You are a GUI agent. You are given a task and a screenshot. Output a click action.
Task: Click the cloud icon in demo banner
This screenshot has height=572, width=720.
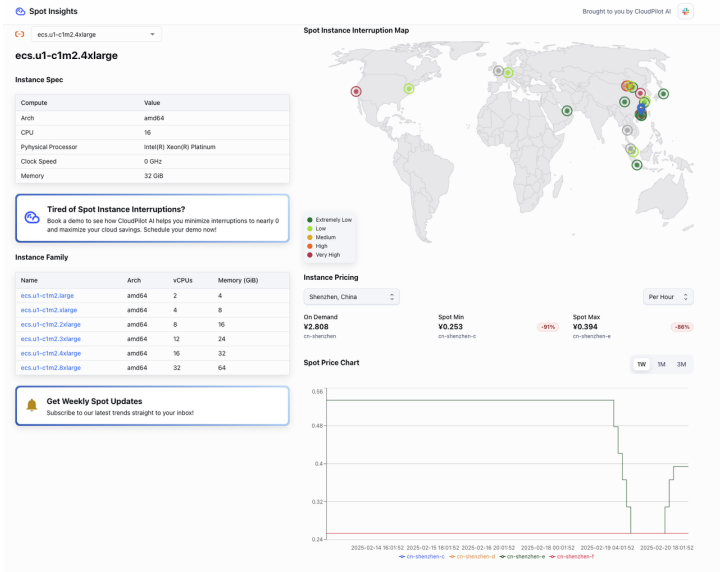point(32,216)
